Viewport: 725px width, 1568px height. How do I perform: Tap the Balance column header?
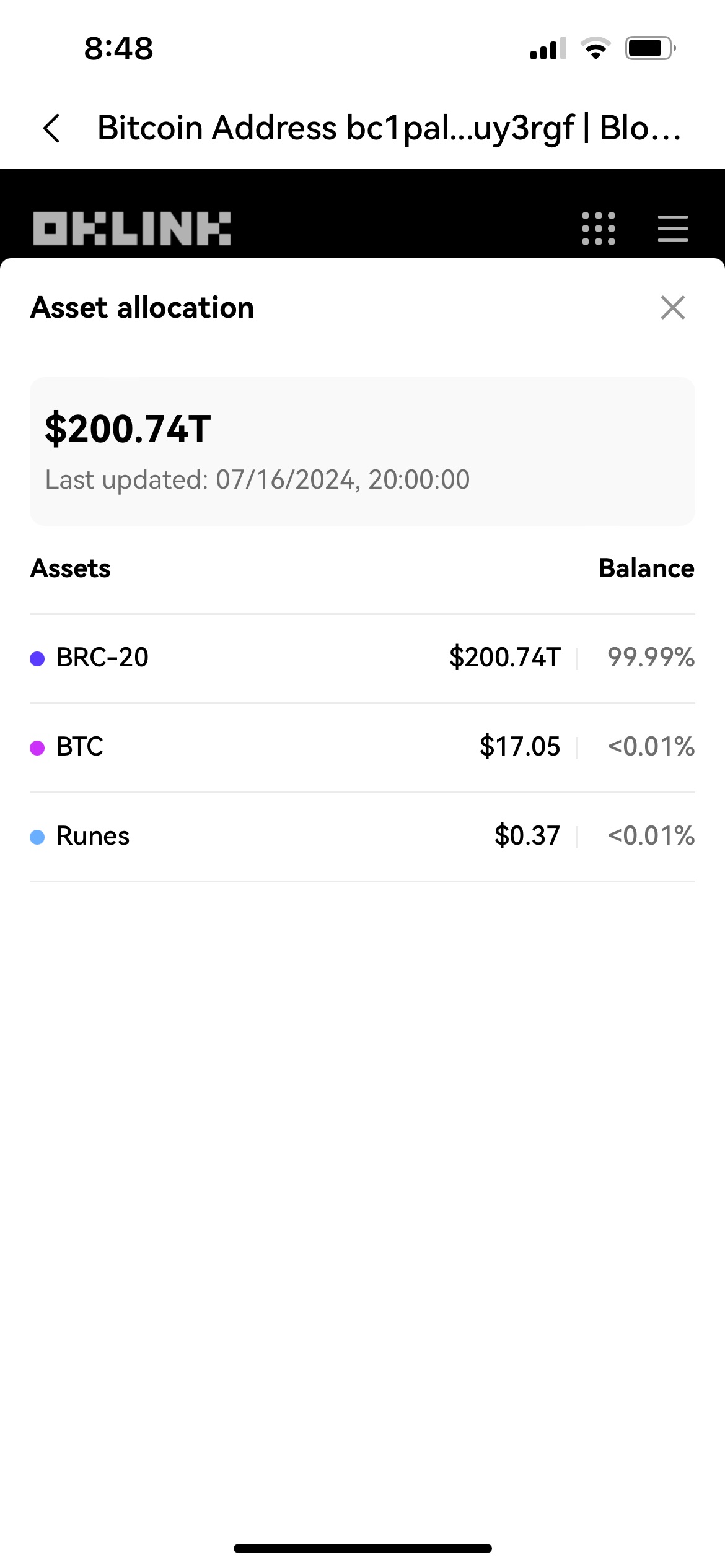[x=646, y=568]
